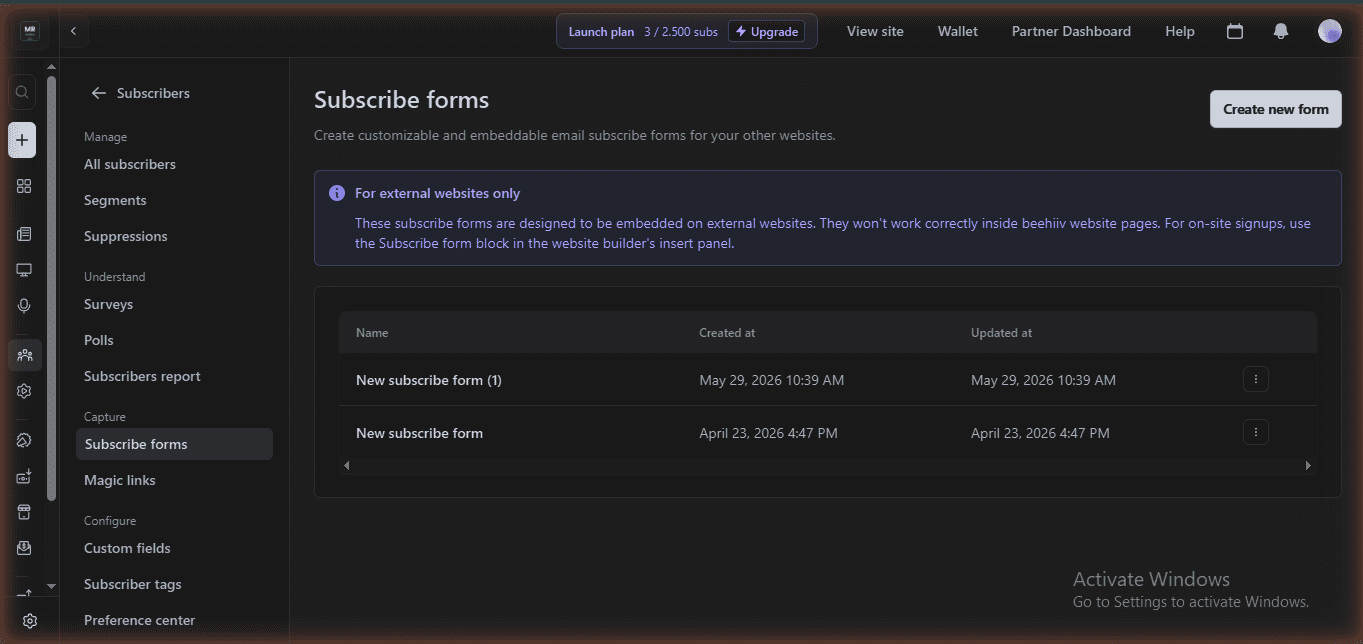This screenshot has width=1363, height=644.
Task: Select Subscribe forms menu item
Action: click(x=174, y=444)
